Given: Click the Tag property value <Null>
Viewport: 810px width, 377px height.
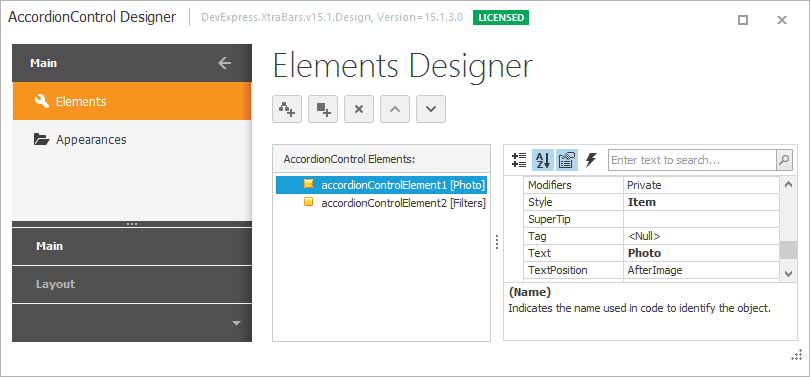Looking at the screenshot, I should point(701,236).
